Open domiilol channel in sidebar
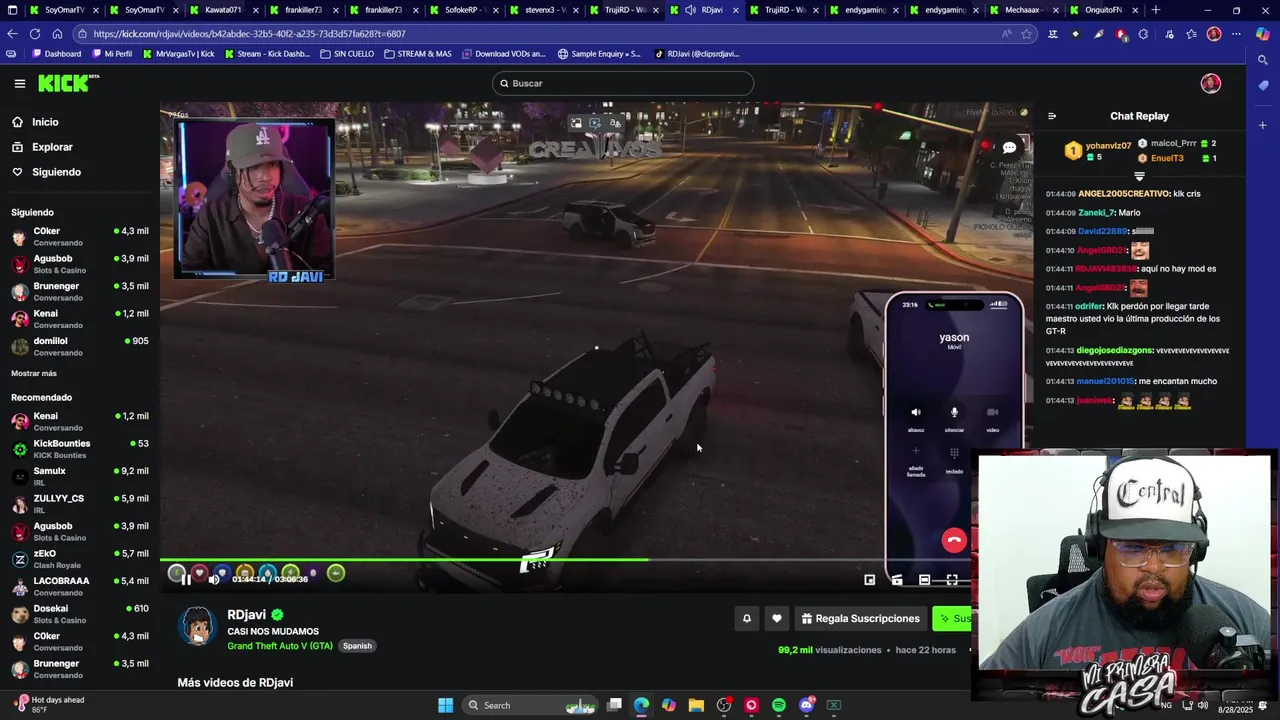The width and height of the screenshot is (1280, 720). click(x=80, y=346)
